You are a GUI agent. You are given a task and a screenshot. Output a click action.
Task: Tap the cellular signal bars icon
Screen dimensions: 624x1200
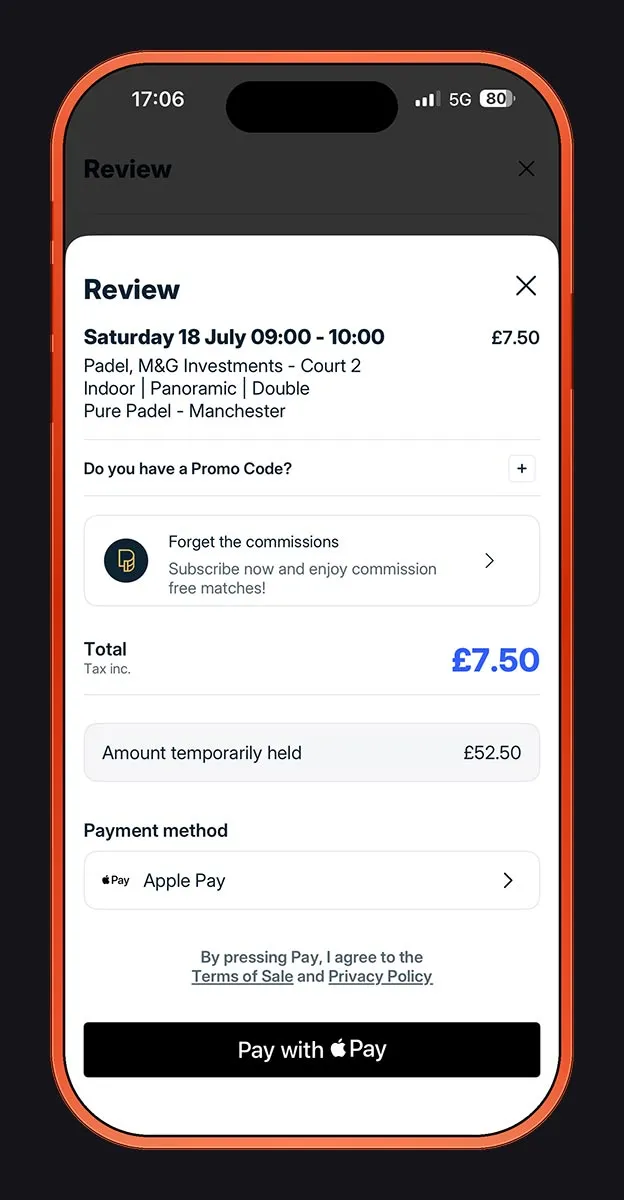click(427, 99)
